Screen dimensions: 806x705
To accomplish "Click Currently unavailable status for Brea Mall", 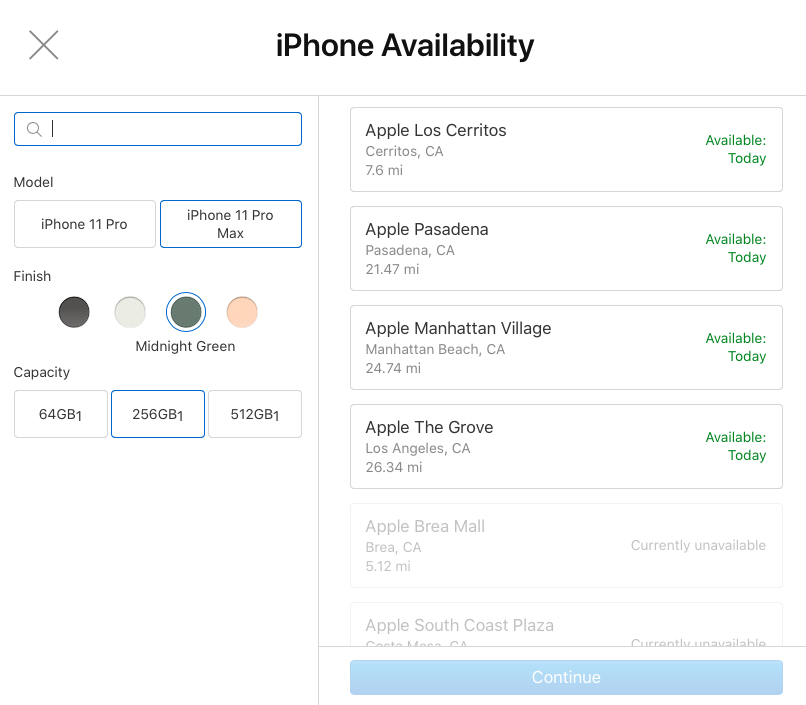I will [x=699, y=546].
